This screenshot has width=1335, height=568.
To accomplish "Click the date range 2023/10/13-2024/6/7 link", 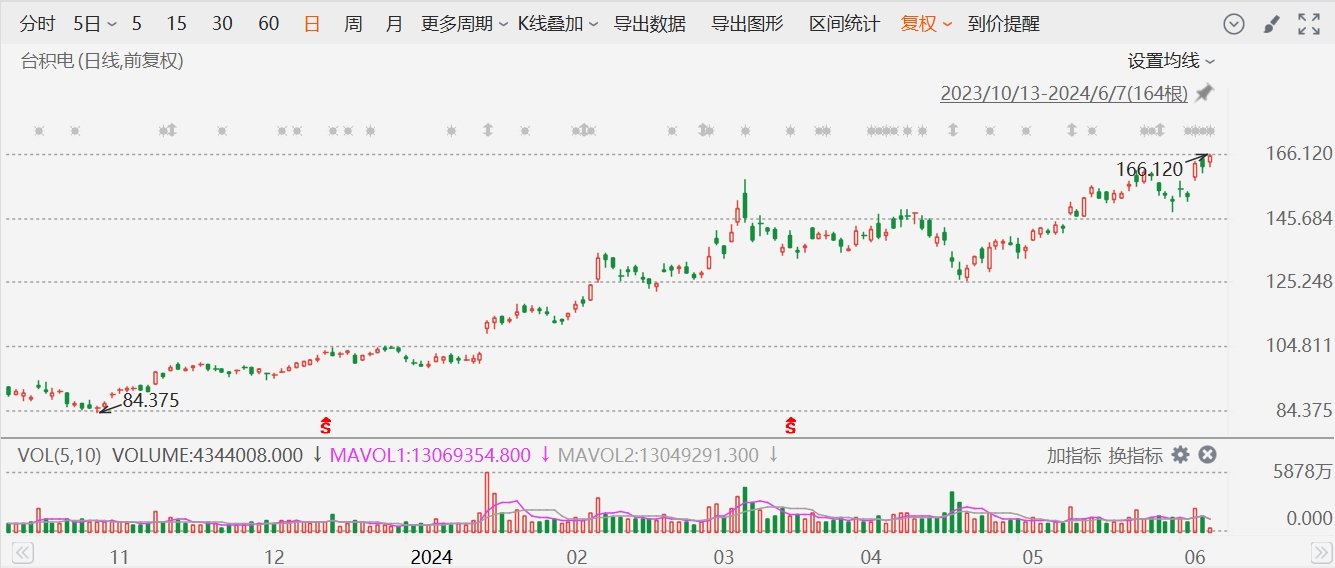I will click(x=1064, y=94).
